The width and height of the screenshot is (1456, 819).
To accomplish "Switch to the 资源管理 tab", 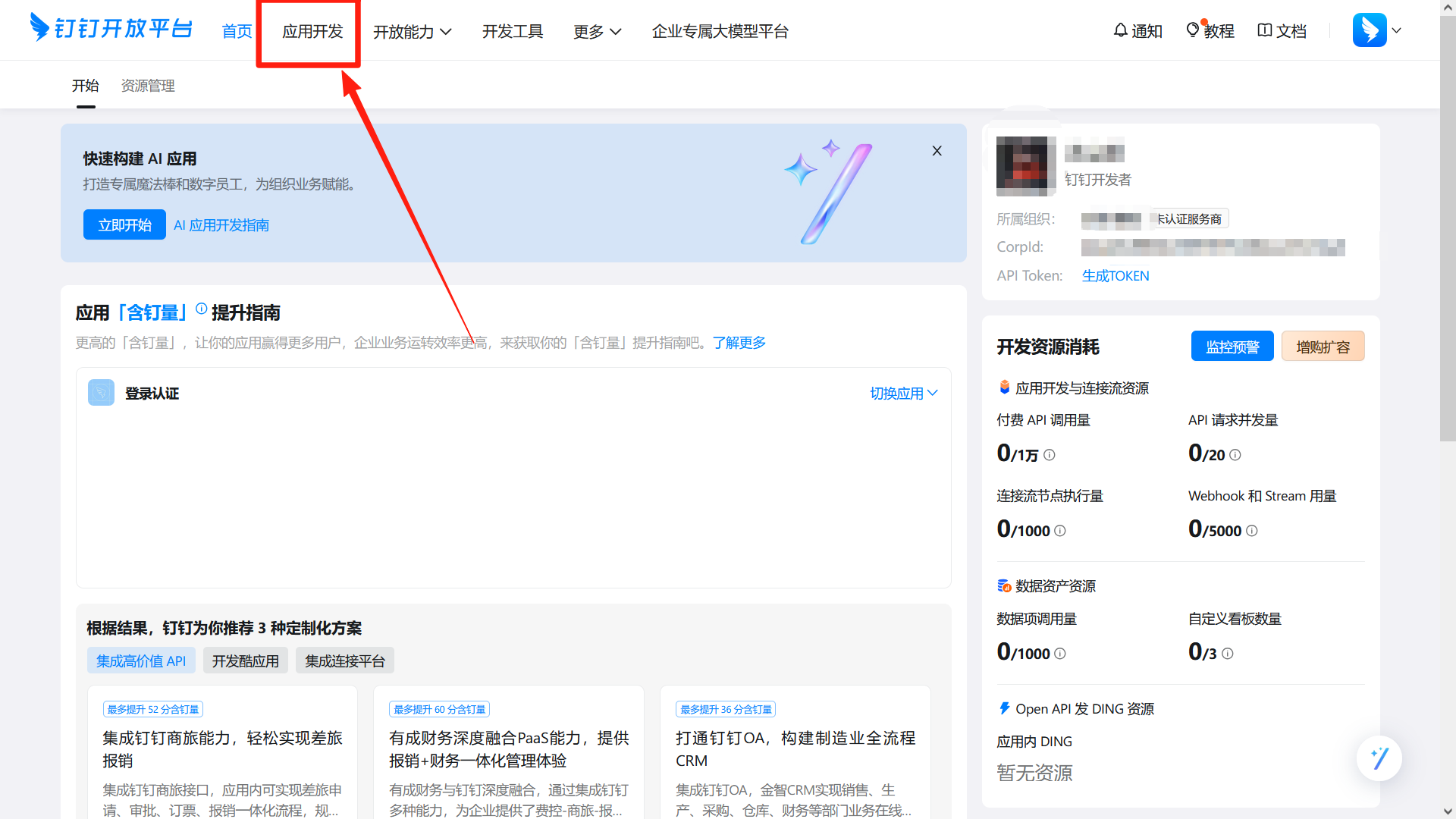I will pyautogui.click(x=148, y=86).
